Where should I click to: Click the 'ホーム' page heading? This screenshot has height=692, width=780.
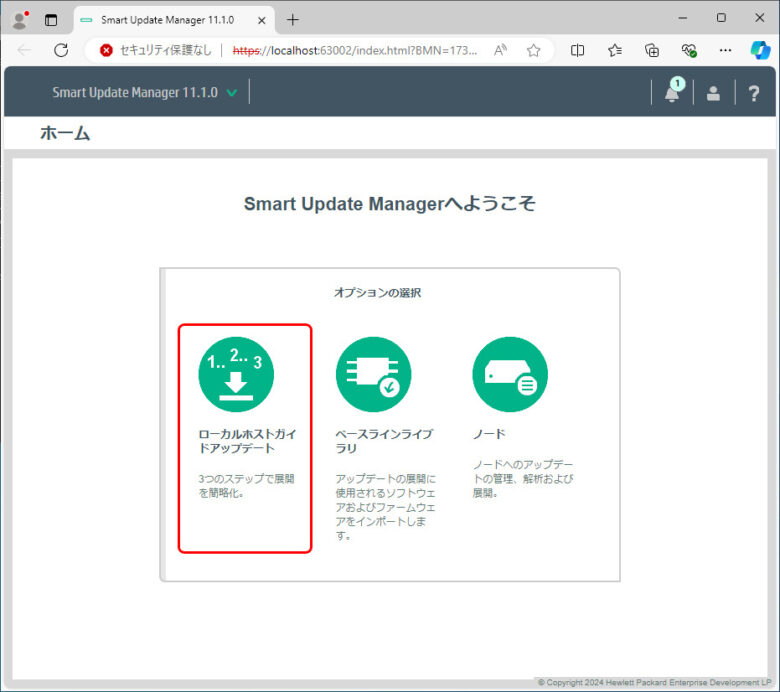tap(65, 133)
